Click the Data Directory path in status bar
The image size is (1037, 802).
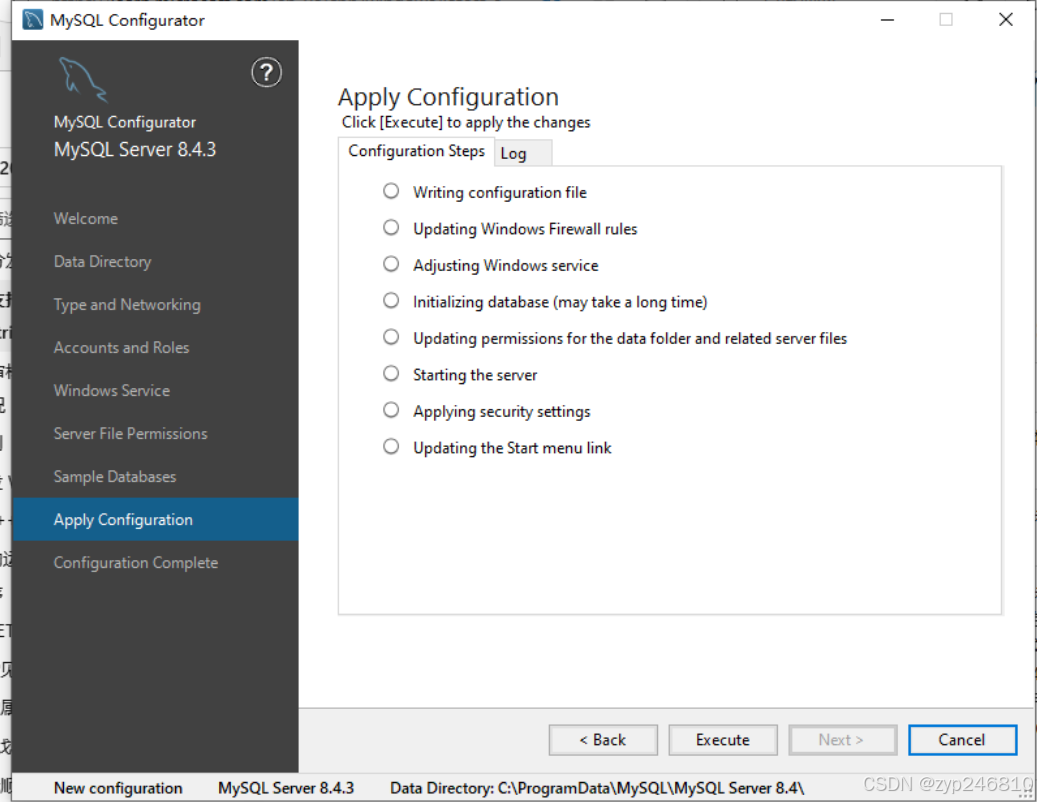click(x=597, y=788)
